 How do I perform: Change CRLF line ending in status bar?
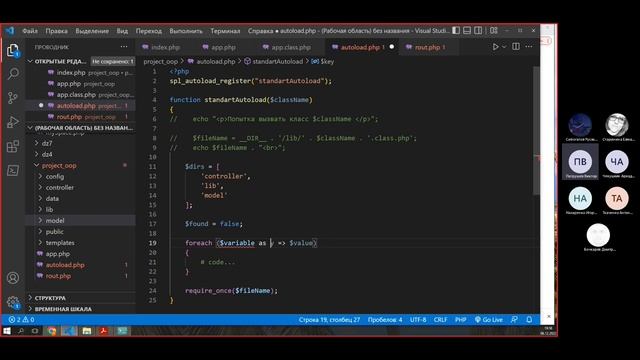pyautogui.click(x=440, y=320)
